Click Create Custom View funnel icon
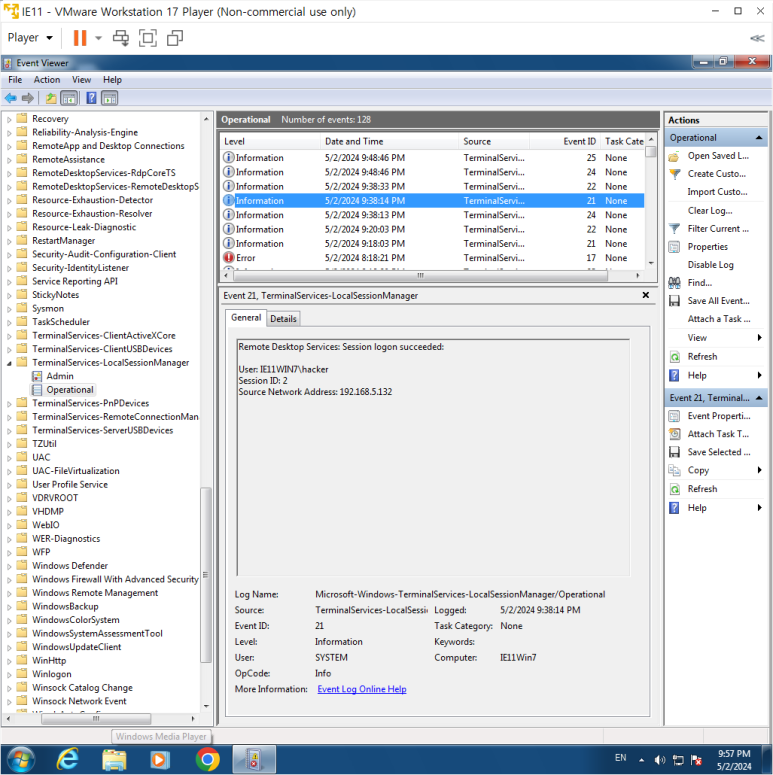Image resolution: width=773 pixels, height=775 pixels. click(674, 174)
